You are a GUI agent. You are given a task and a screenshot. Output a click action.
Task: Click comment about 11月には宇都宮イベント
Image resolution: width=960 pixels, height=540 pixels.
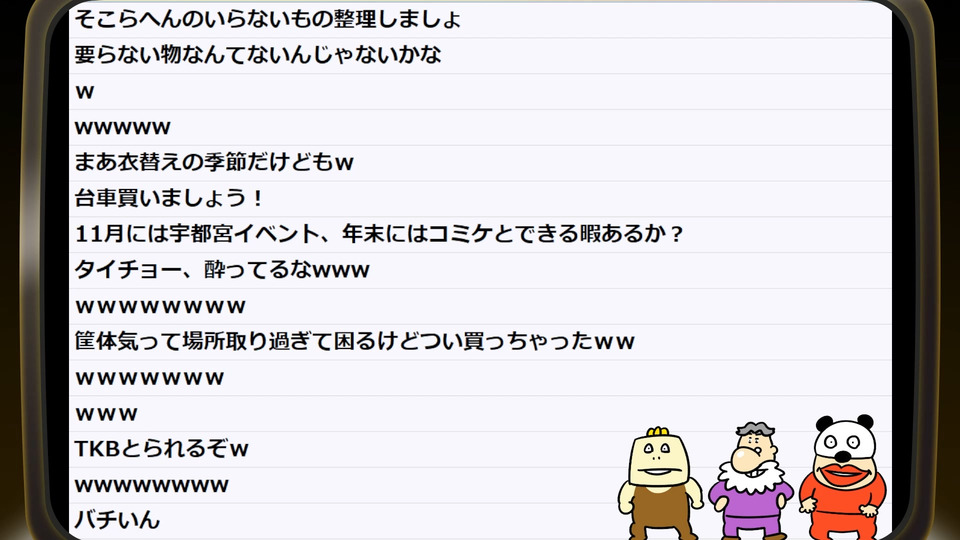(480, 234)
